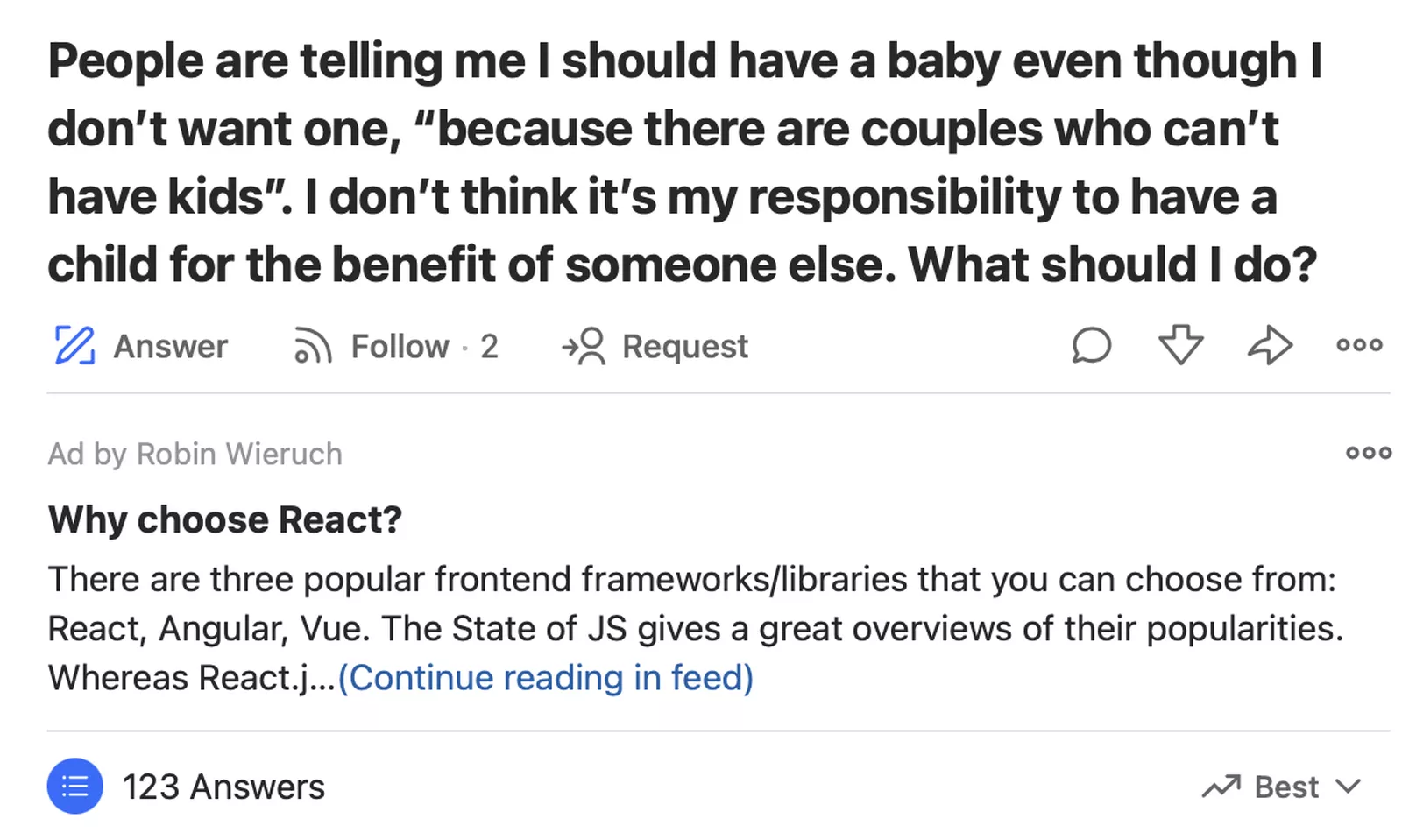Expand the chevron next to Best
This screenshot has width=1402, height=840.
pyautogui.click(x=1349, y=787)
